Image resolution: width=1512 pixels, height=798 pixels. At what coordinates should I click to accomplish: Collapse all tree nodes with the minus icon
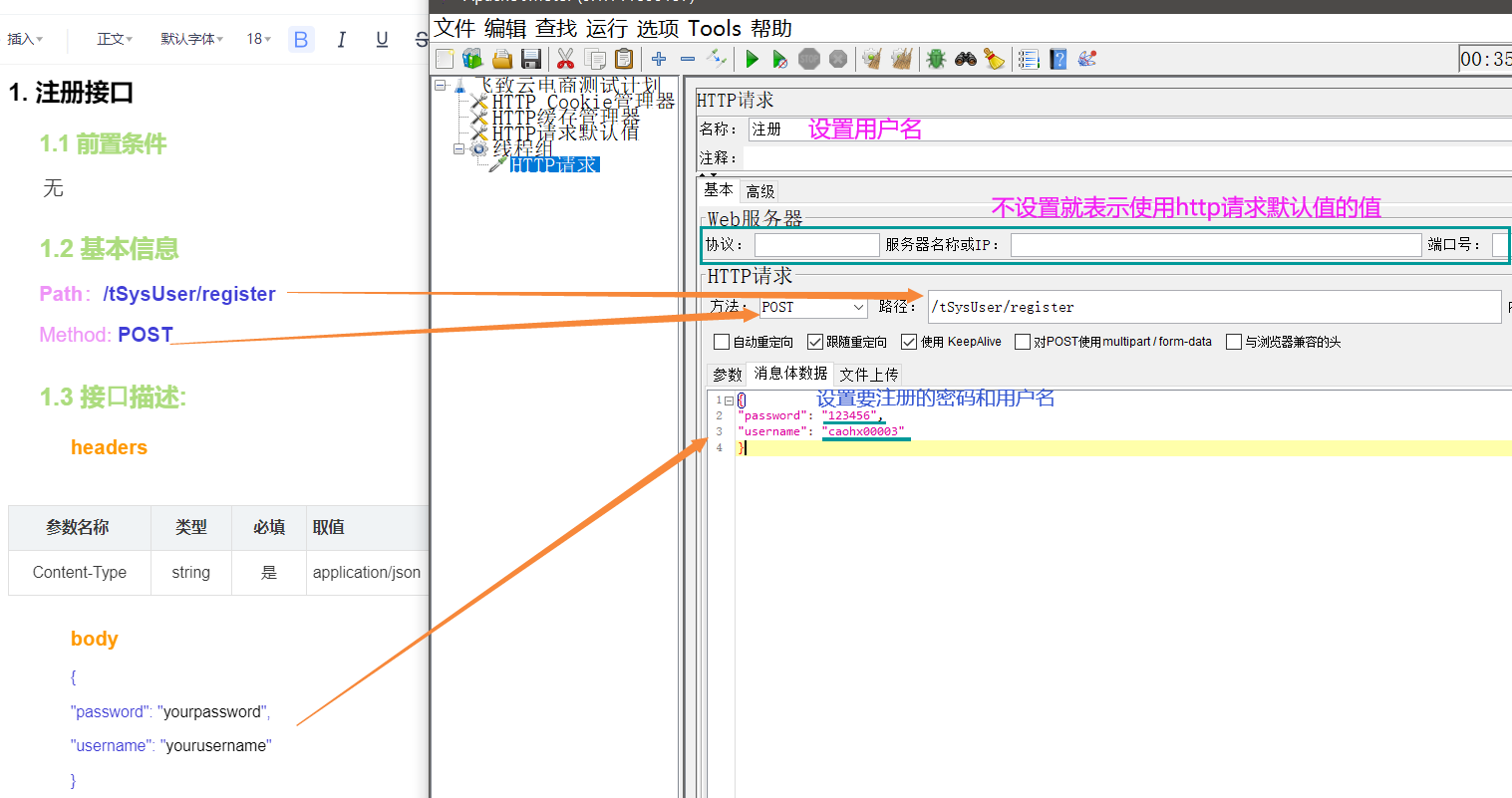click(687, 59)
